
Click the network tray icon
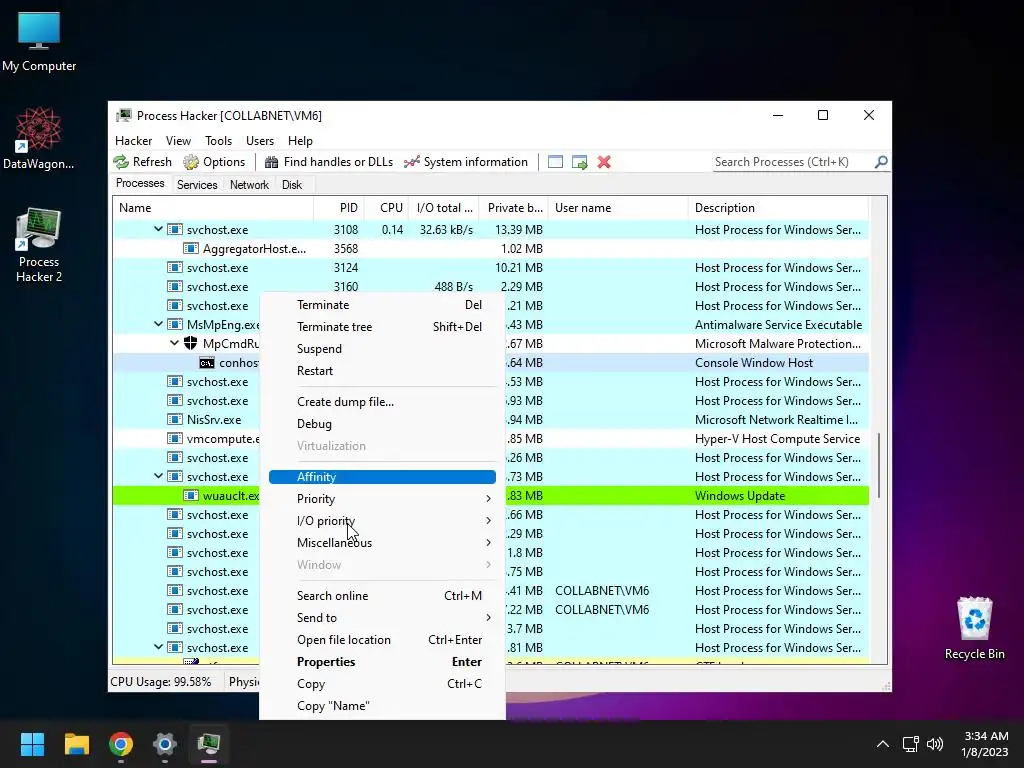[910, 744]
